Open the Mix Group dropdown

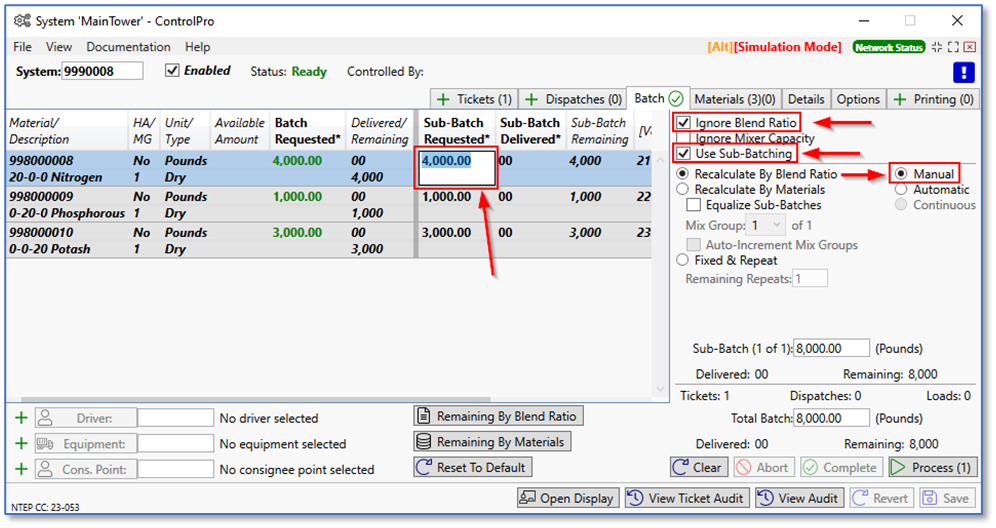[766, 226]
